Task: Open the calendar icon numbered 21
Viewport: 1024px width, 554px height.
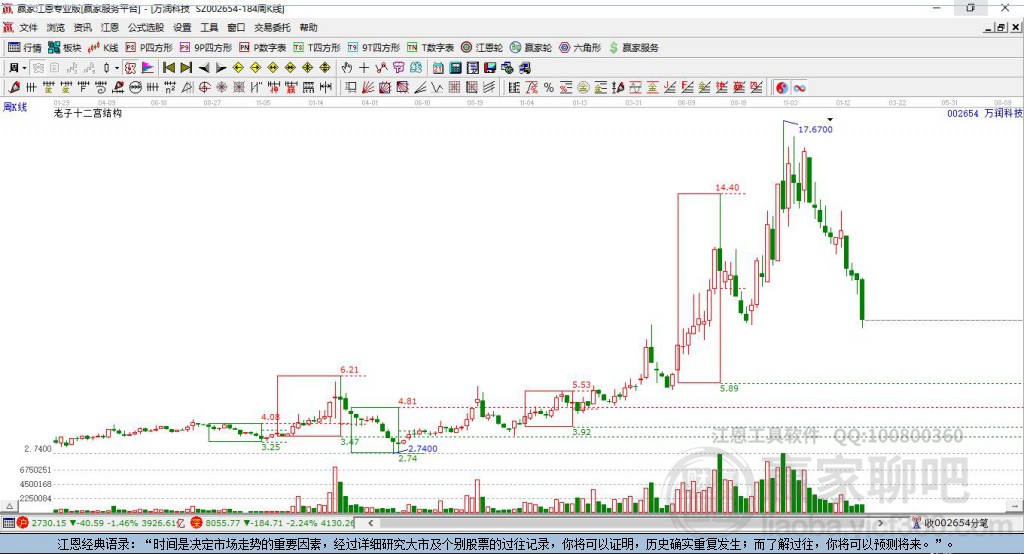Action: point(438,68)
